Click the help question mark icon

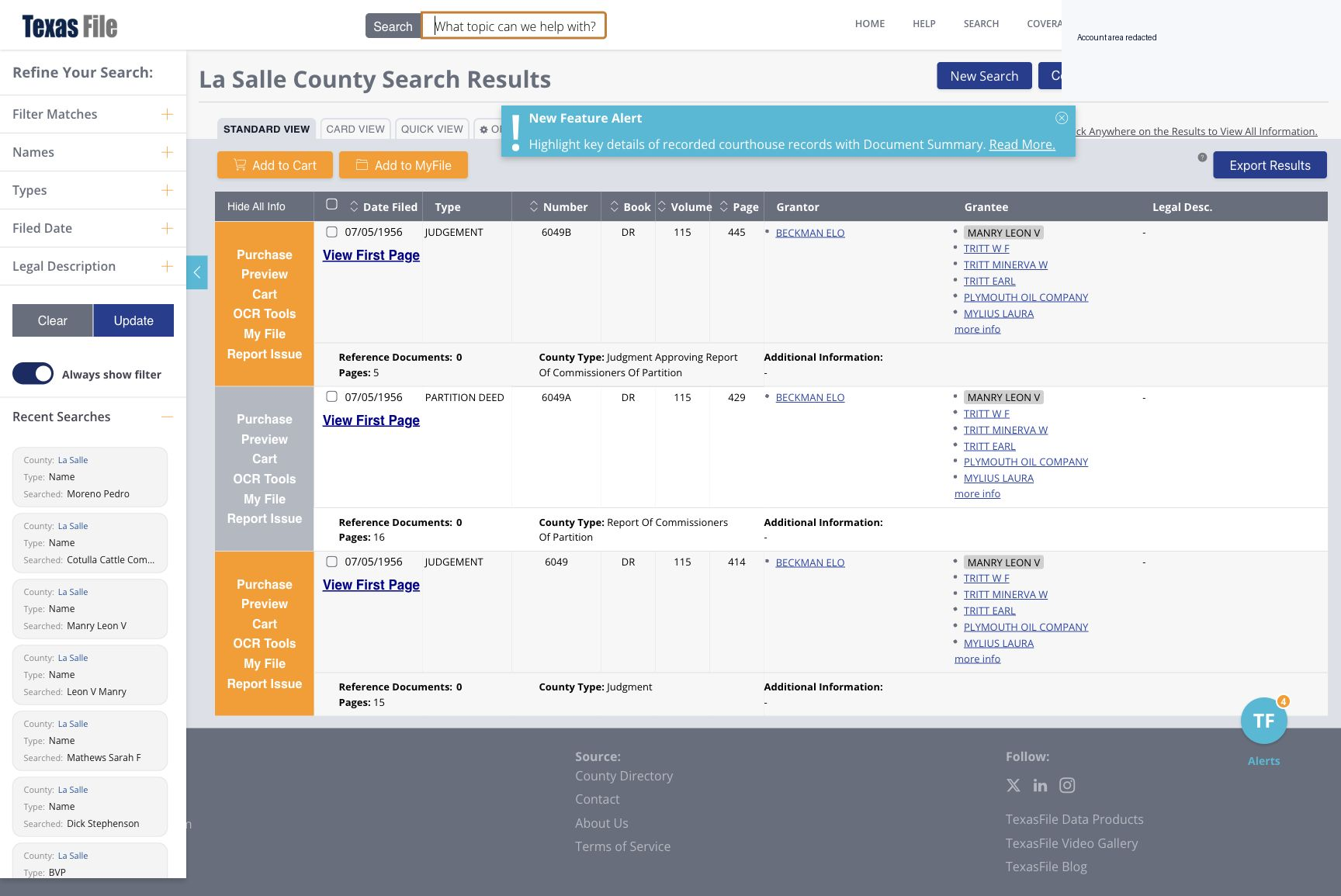(x=1202, y=157)
